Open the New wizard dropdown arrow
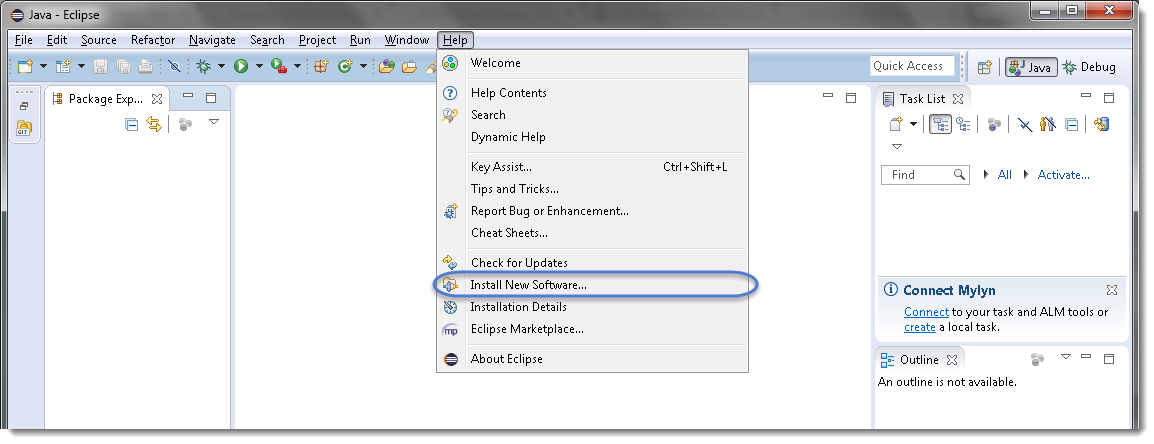The image size is (1154, 444). coord(43,66)
